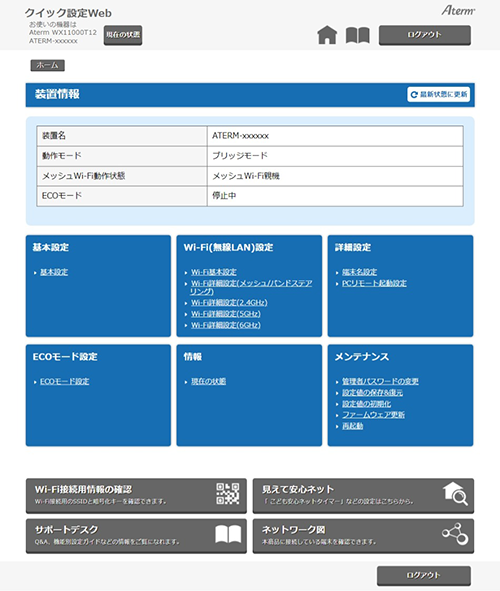Click the 装置名 label cell

pyautogui.click(x=122, y=136)
